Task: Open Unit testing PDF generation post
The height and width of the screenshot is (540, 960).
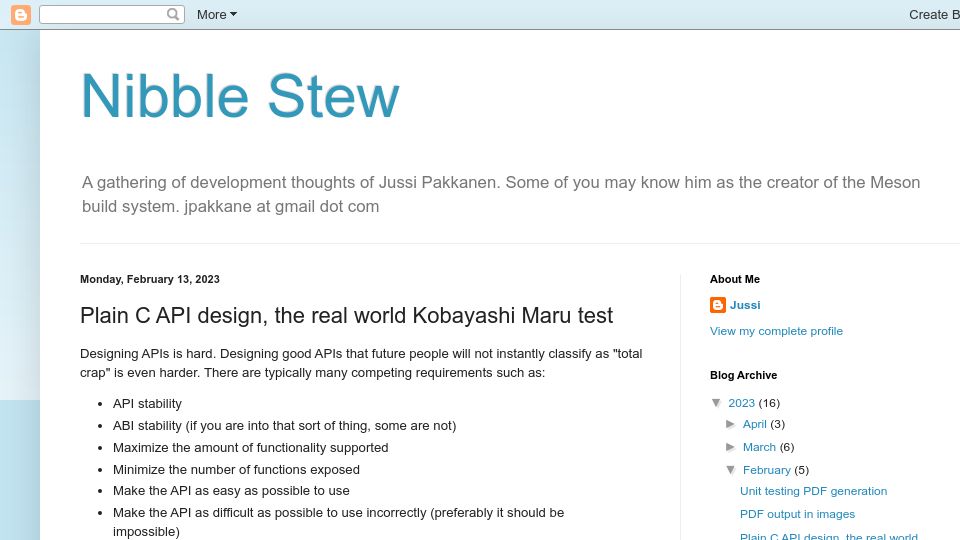Action: [x=814, y=491]
